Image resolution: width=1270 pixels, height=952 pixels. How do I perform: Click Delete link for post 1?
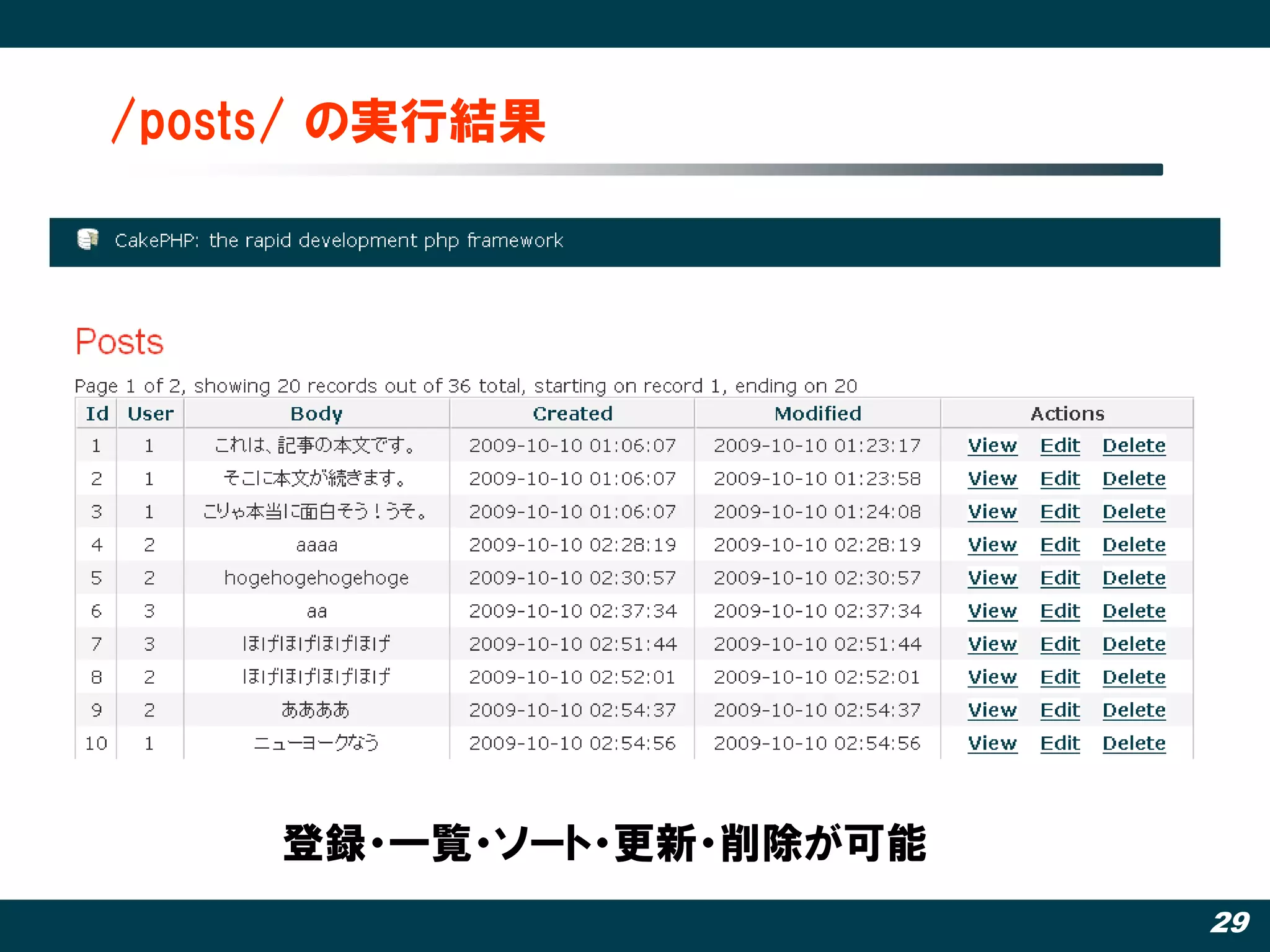click(1134, 446)
